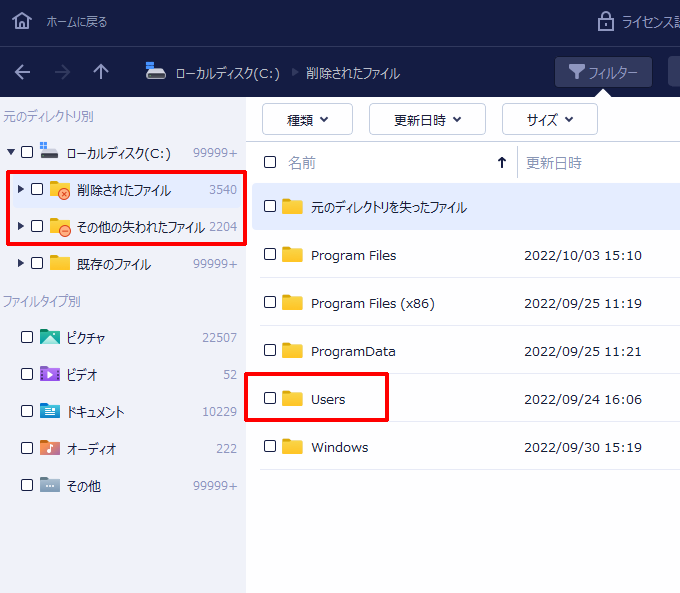Image resolution: width=680 pixels, height=593 pixels.
Task: Open the 更新日時 dropdown filter
Action: [x=427, y=119]
